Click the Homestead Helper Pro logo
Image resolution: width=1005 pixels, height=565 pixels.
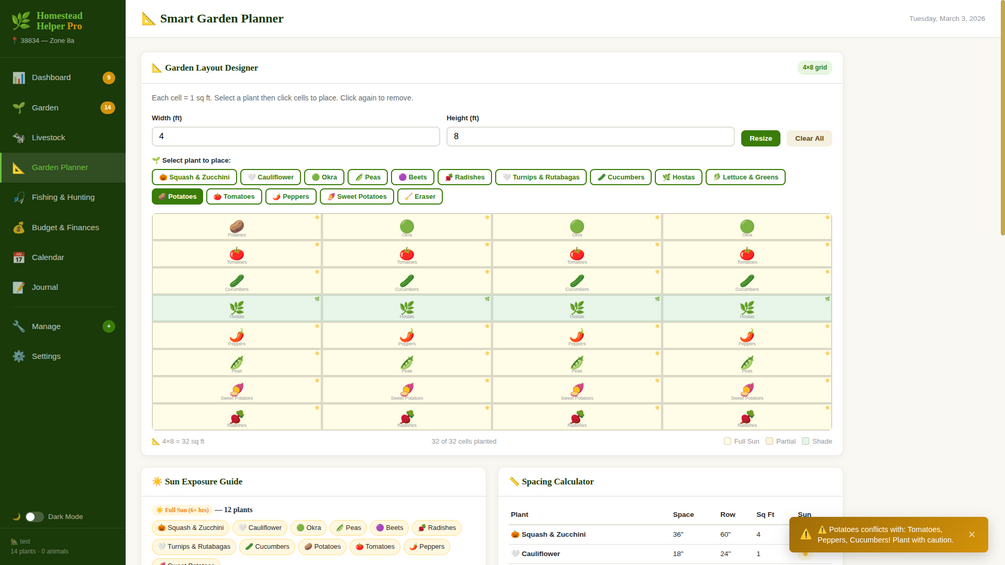click(x=20, y=21)
